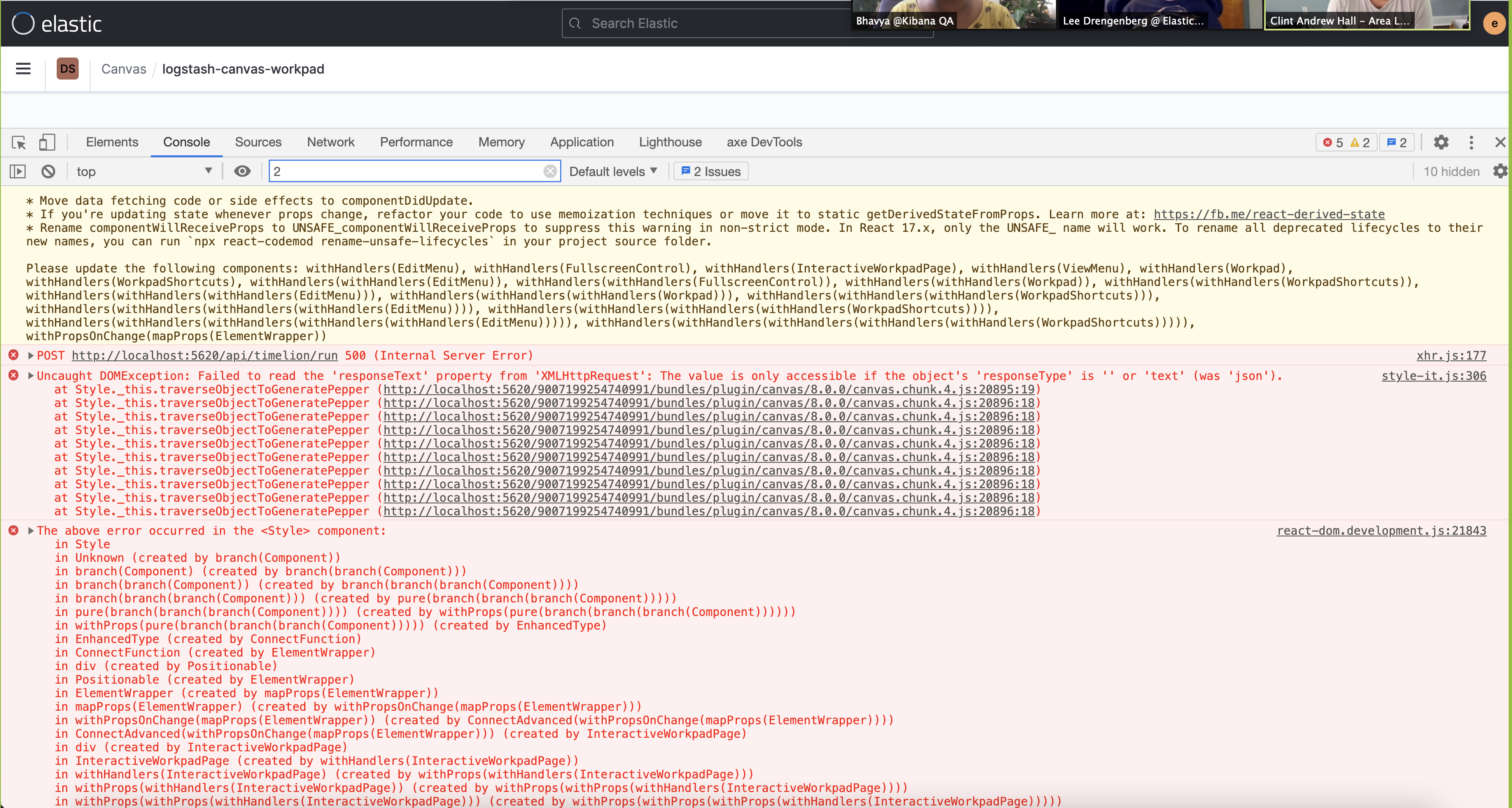Open the DevTools three-dot menu
This screenshot has width=1512, height=808.
1471,143
